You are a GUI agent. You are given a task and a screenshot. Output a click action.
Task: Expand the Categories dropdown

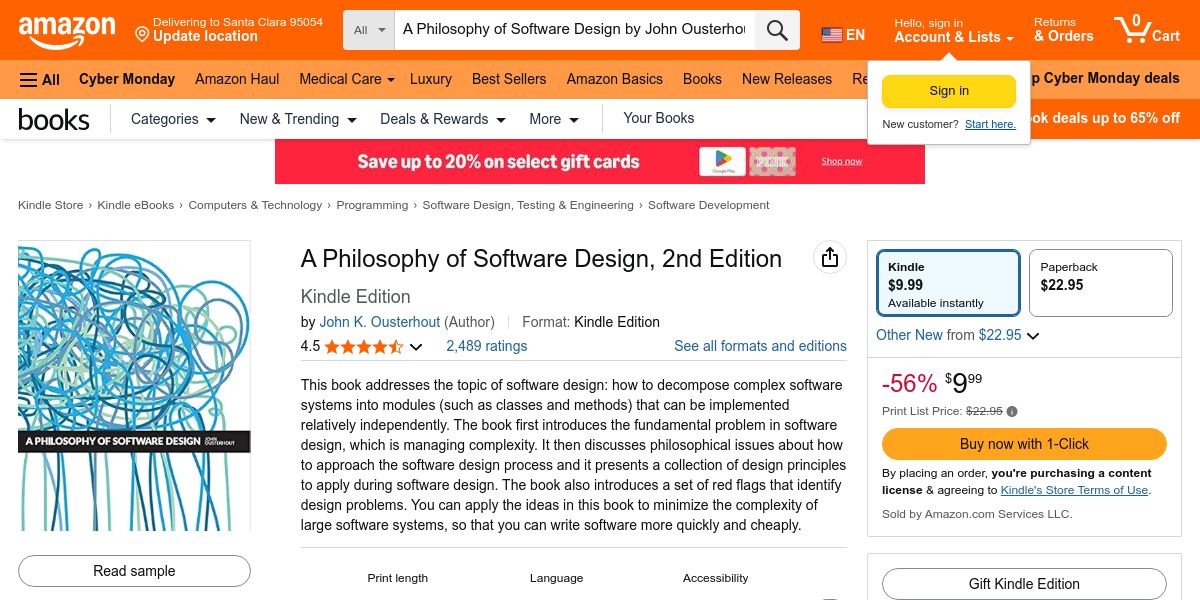pos(173,119)
